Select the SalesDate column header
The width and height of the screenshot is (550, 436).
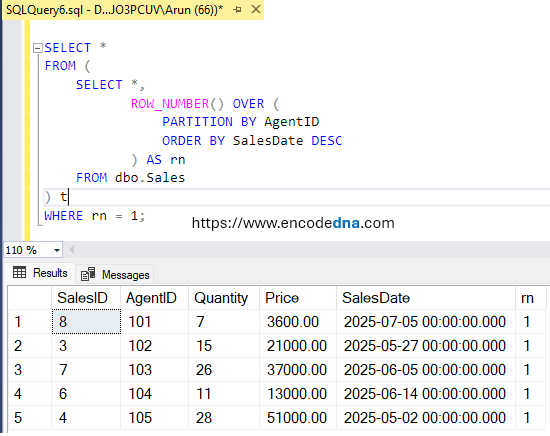coord(426,298)
